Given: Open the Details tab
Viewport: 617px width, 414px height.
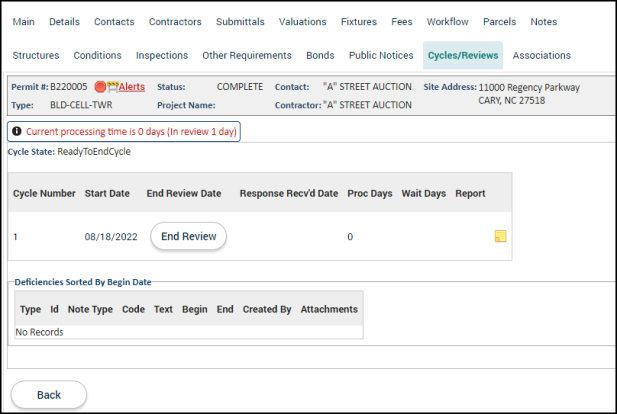Looking at the screenshot, I should (65, 22).
